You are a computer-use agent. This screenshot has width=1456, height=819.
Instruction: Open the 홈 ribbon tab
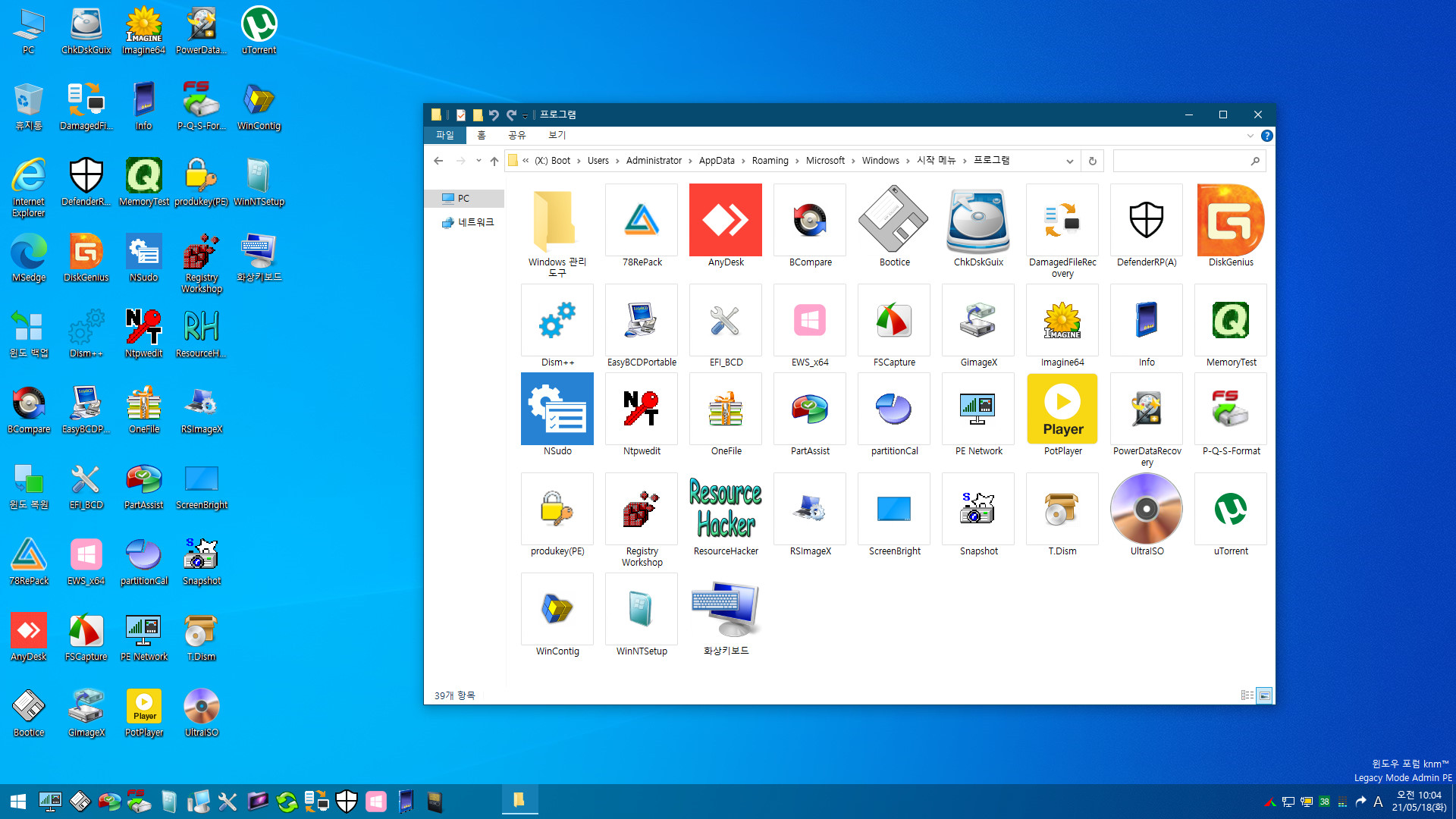click(x=481, y=135)
